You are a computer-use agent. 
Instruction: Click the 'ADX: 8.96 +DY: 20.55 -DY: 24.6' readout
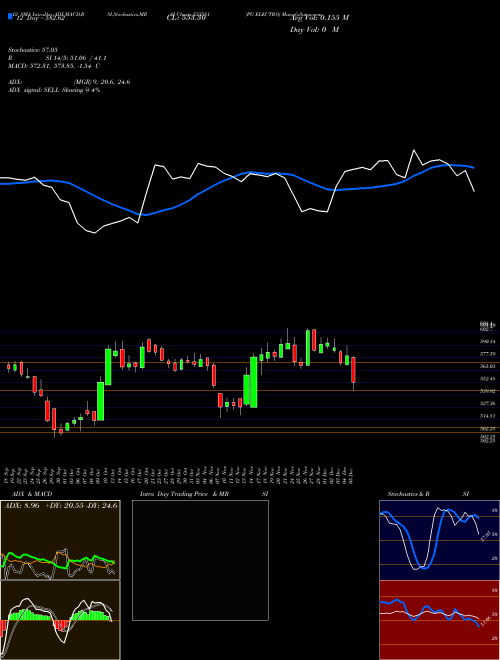(61, 505)
